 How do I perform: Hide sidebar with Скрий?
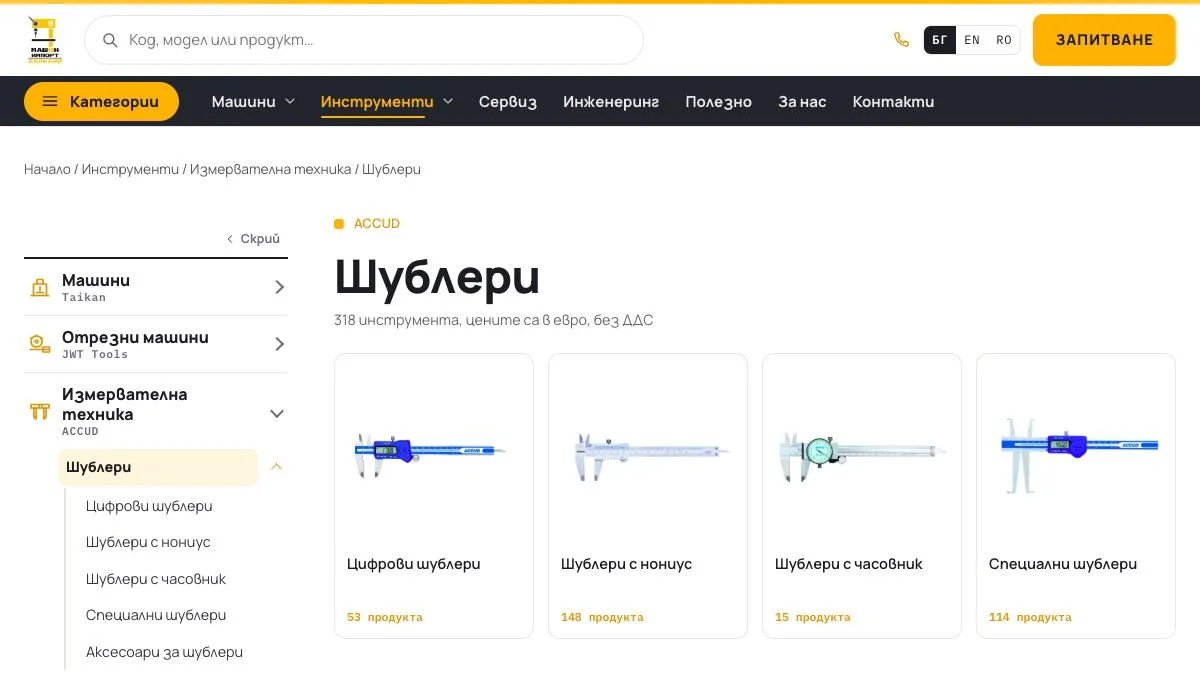coord(253,239)
